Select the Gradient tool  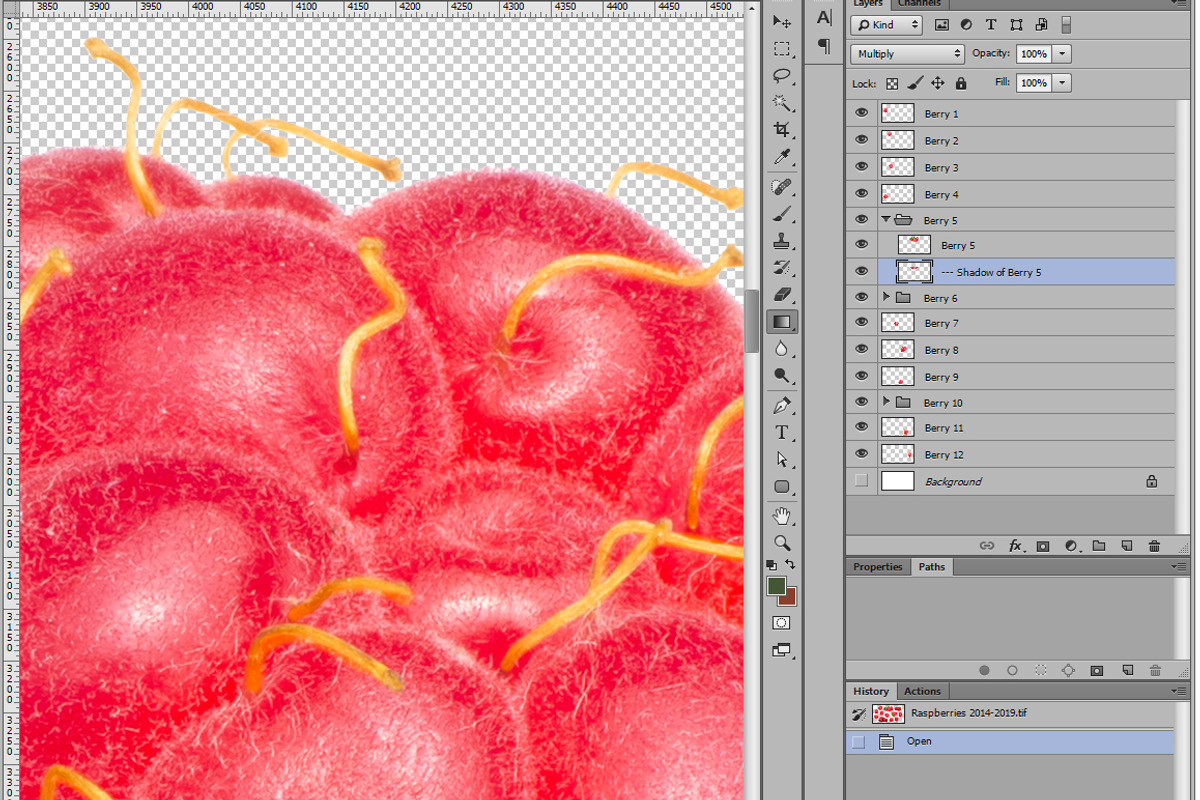coord(782,321)
